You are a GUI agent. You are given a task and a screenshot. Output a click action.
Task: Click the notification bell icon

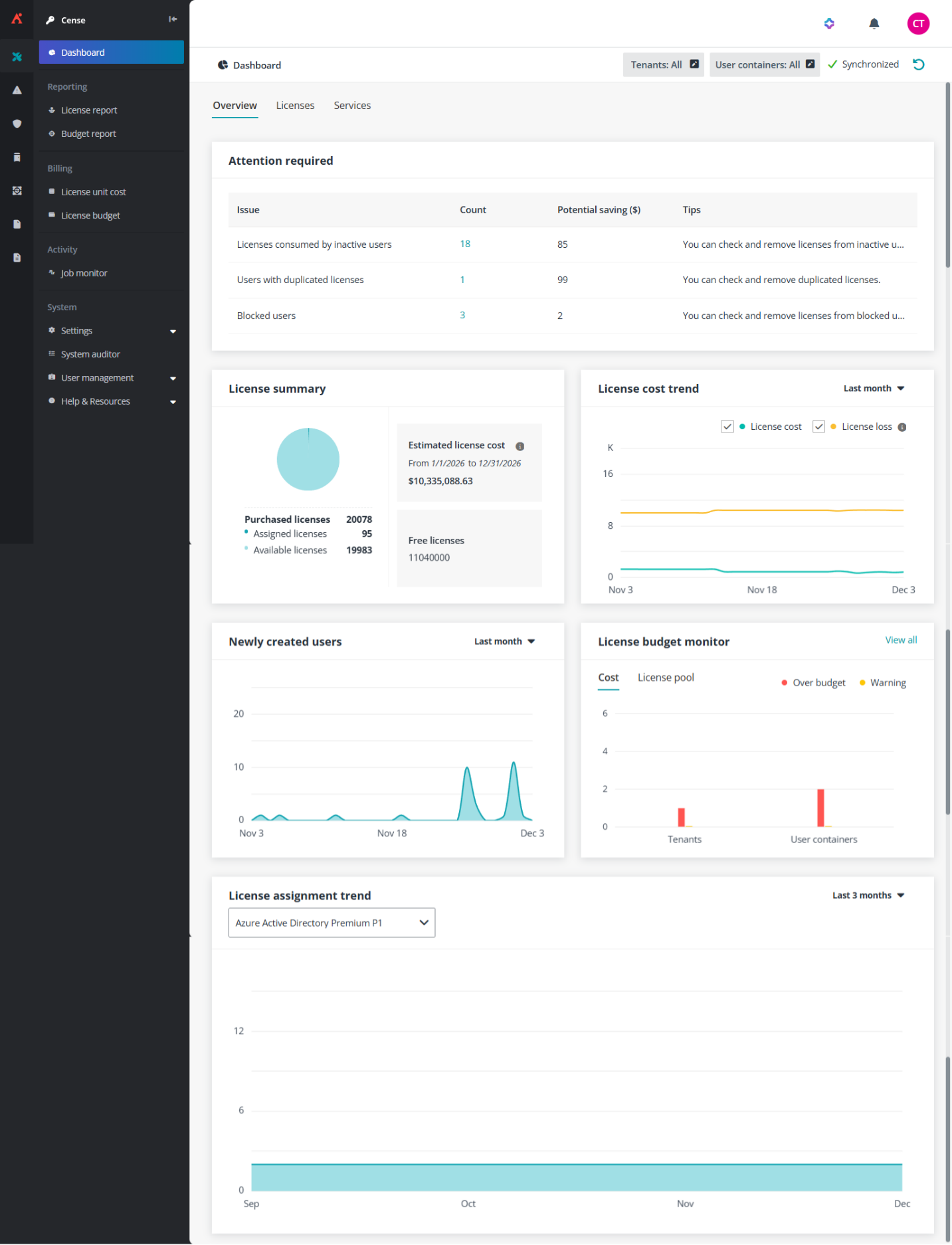pyautogui.click(x=874, y=24)
